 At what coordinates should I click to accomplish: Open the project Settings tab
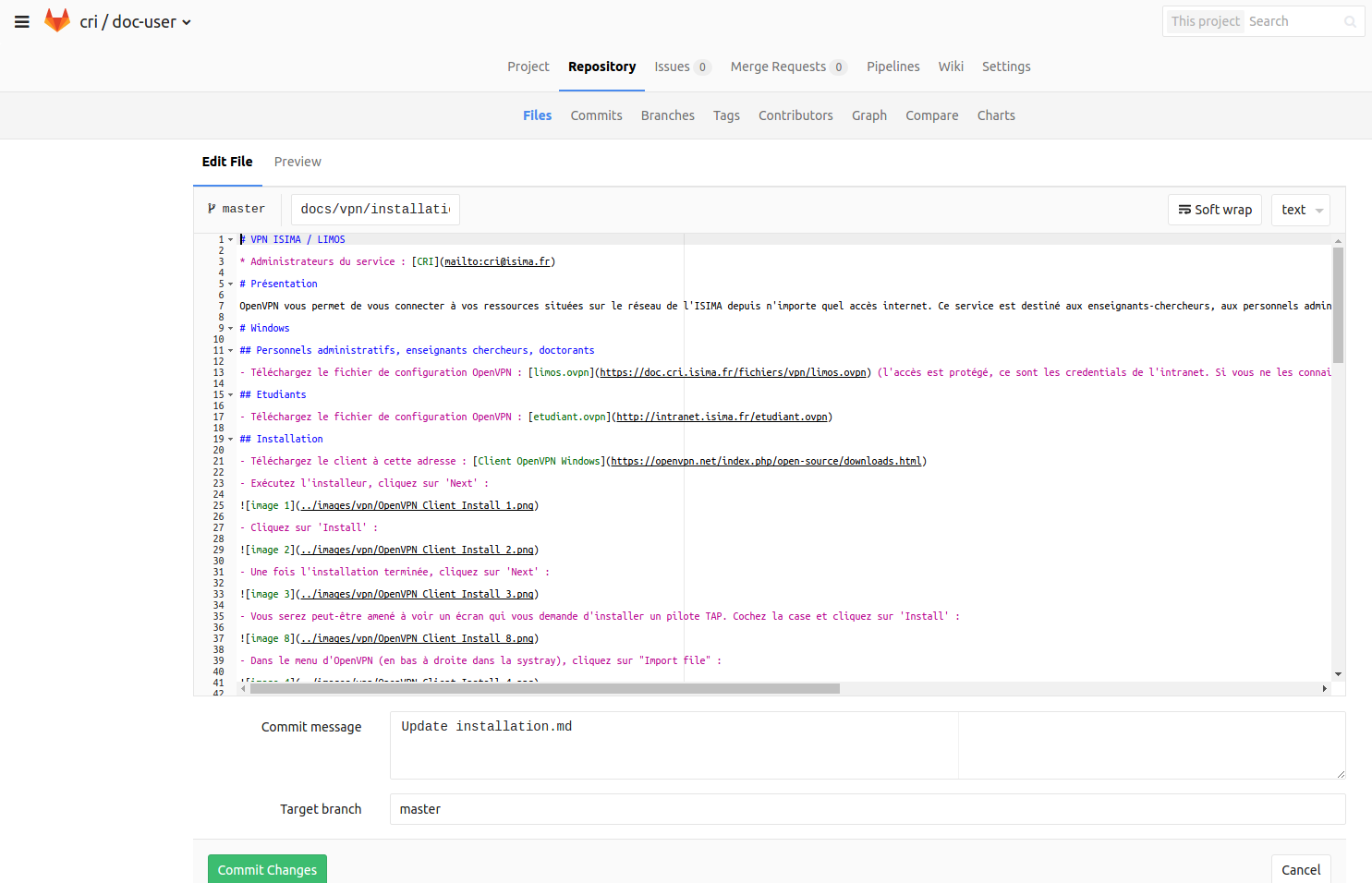[1006, 67]
